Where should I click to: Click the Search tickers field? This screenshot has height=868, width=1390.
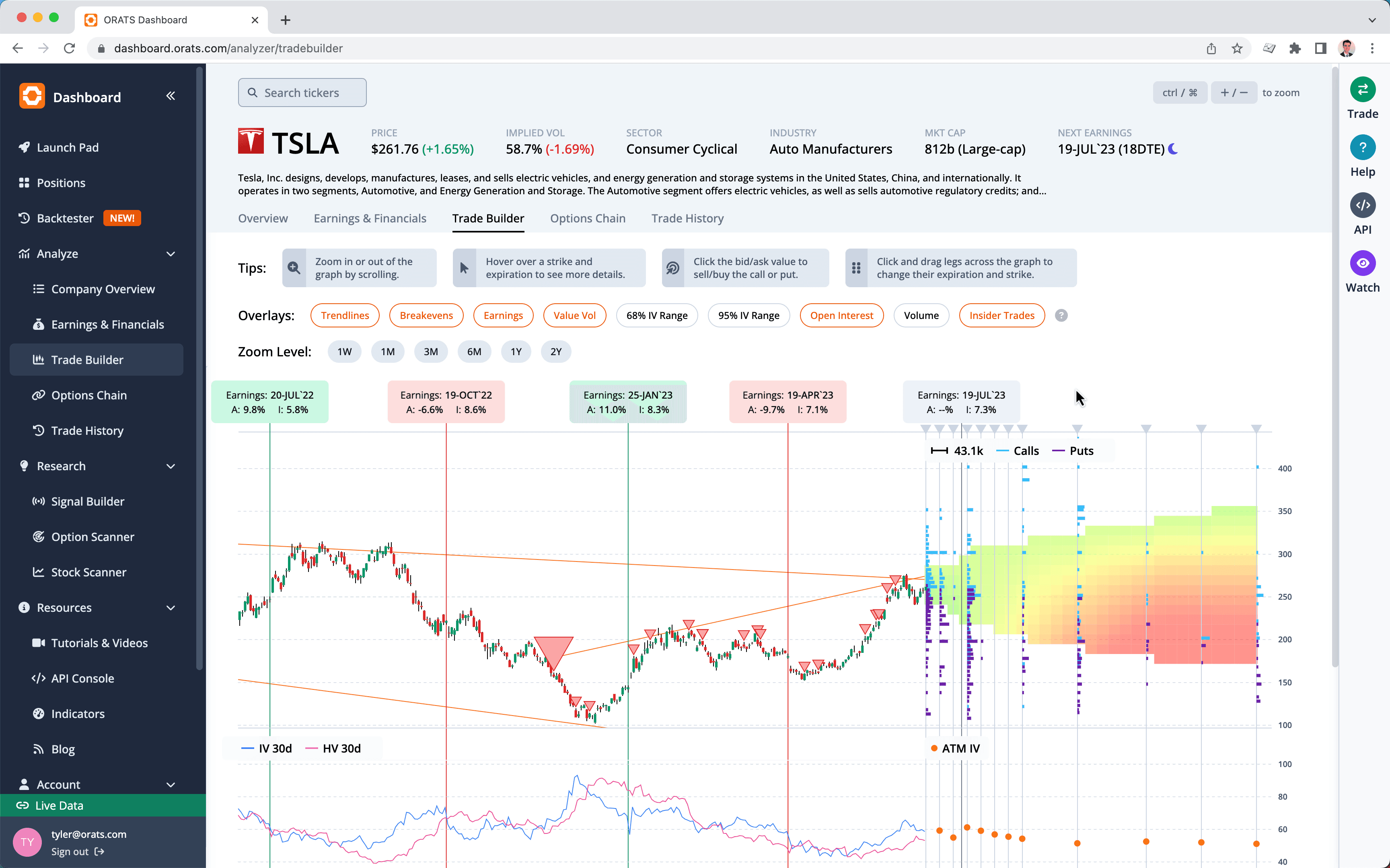[x=302, y=93]
